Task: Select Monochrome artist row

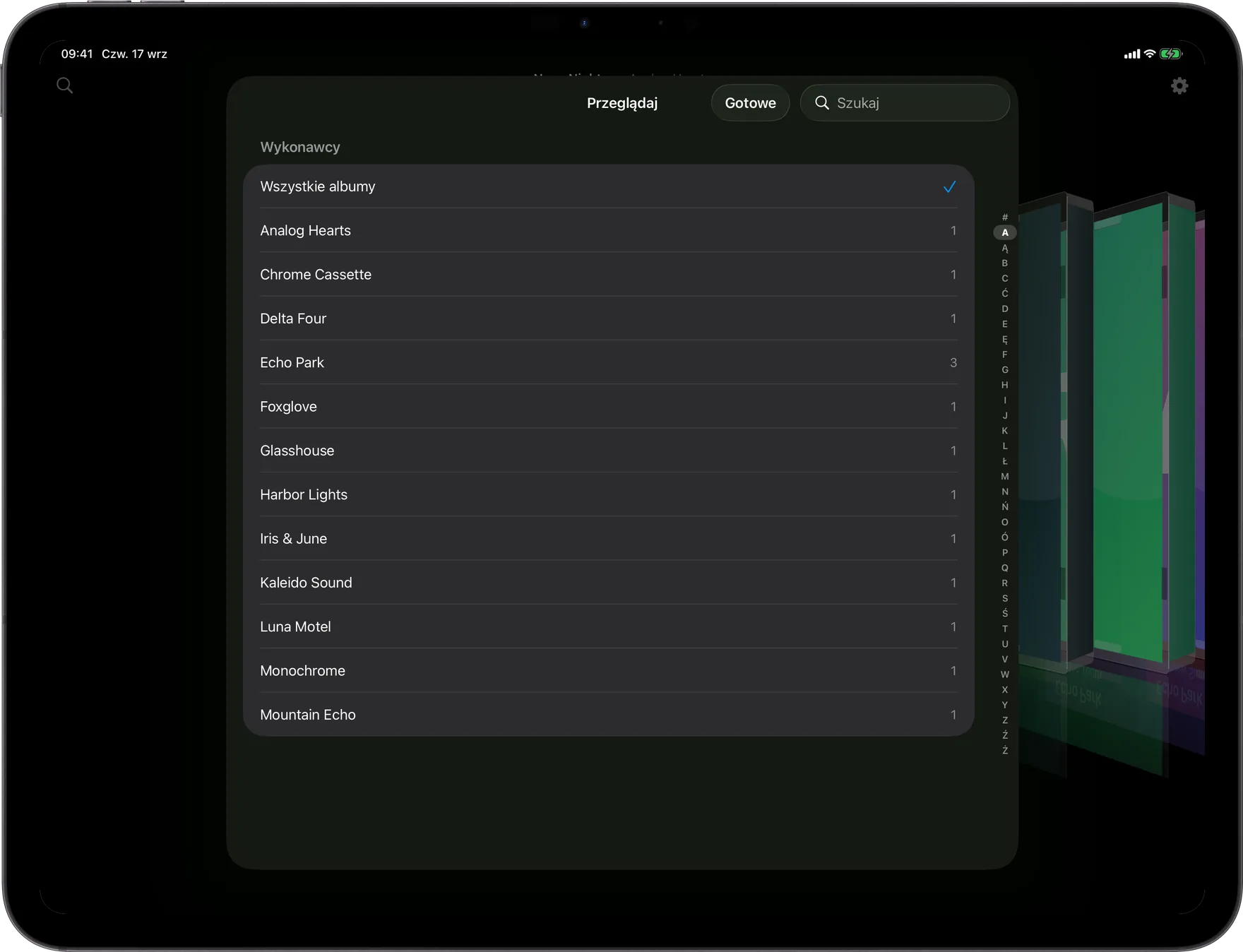Action: pyautogui.click(x=609, y=670)
